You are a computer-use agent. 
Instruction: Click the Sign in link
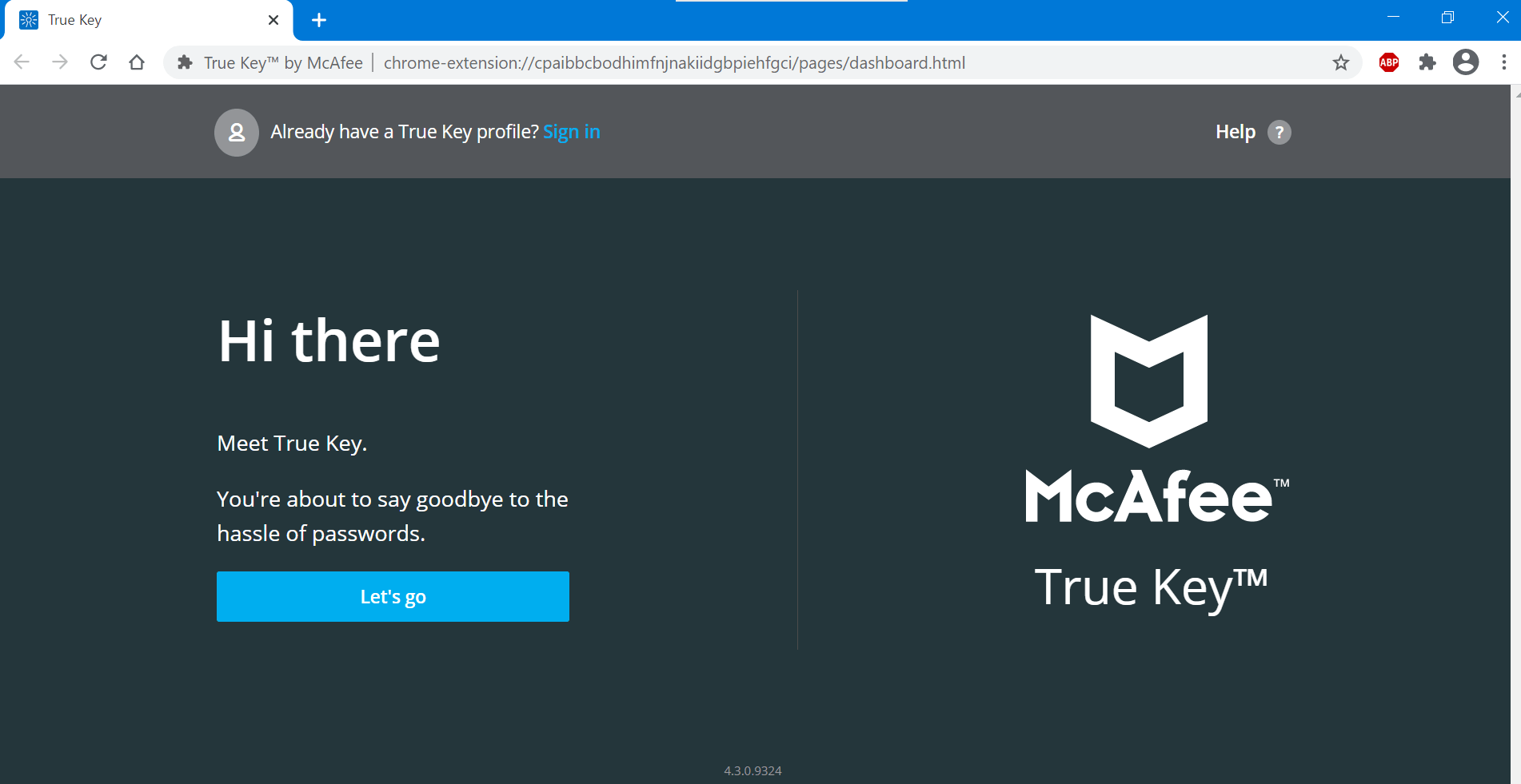571,131
